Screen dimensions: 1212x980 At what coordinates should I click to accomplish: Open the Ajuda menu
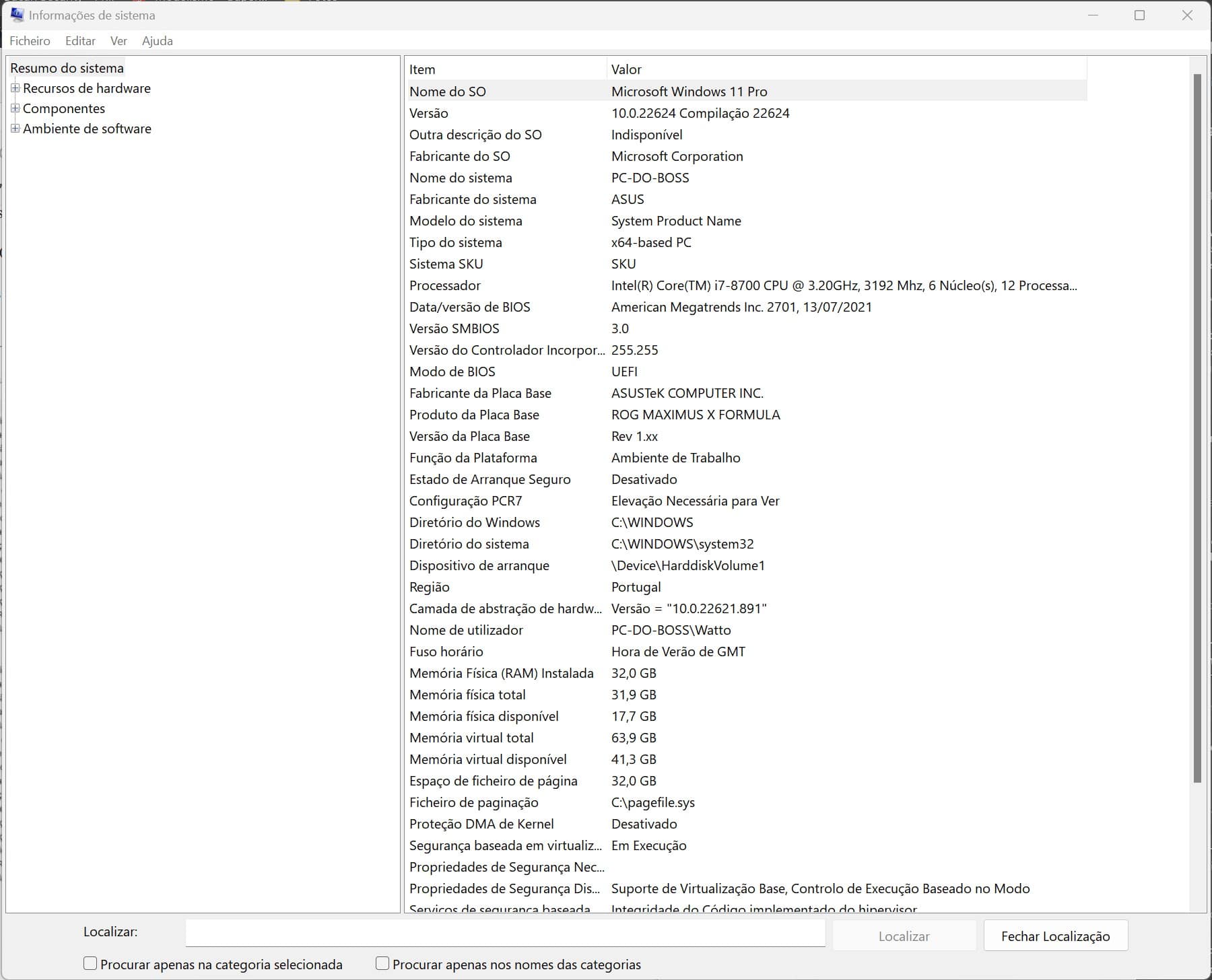coord(157,41)
